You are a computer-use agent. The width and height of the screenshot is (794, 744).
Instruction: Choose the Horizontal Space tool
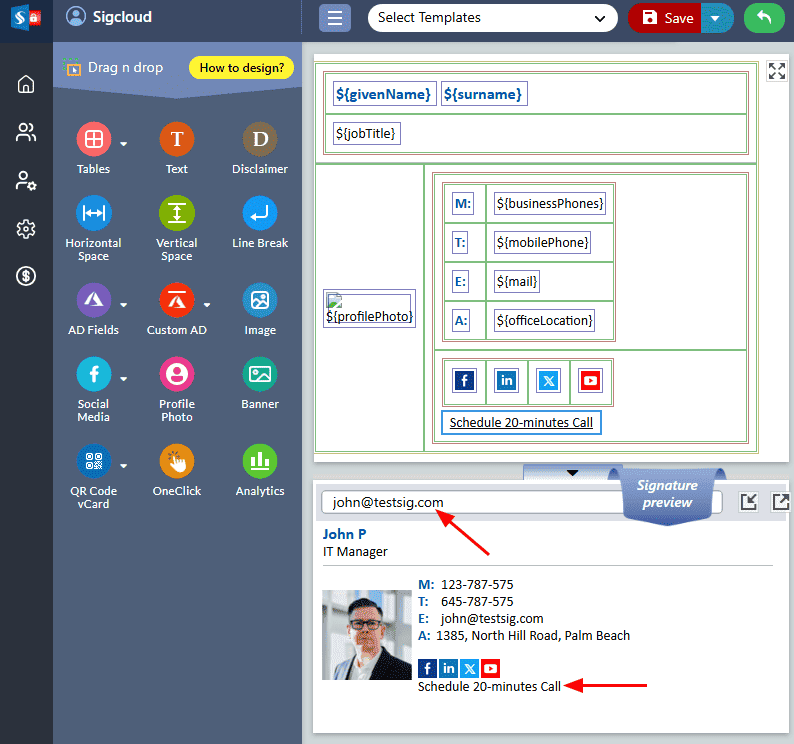[93, 213]
